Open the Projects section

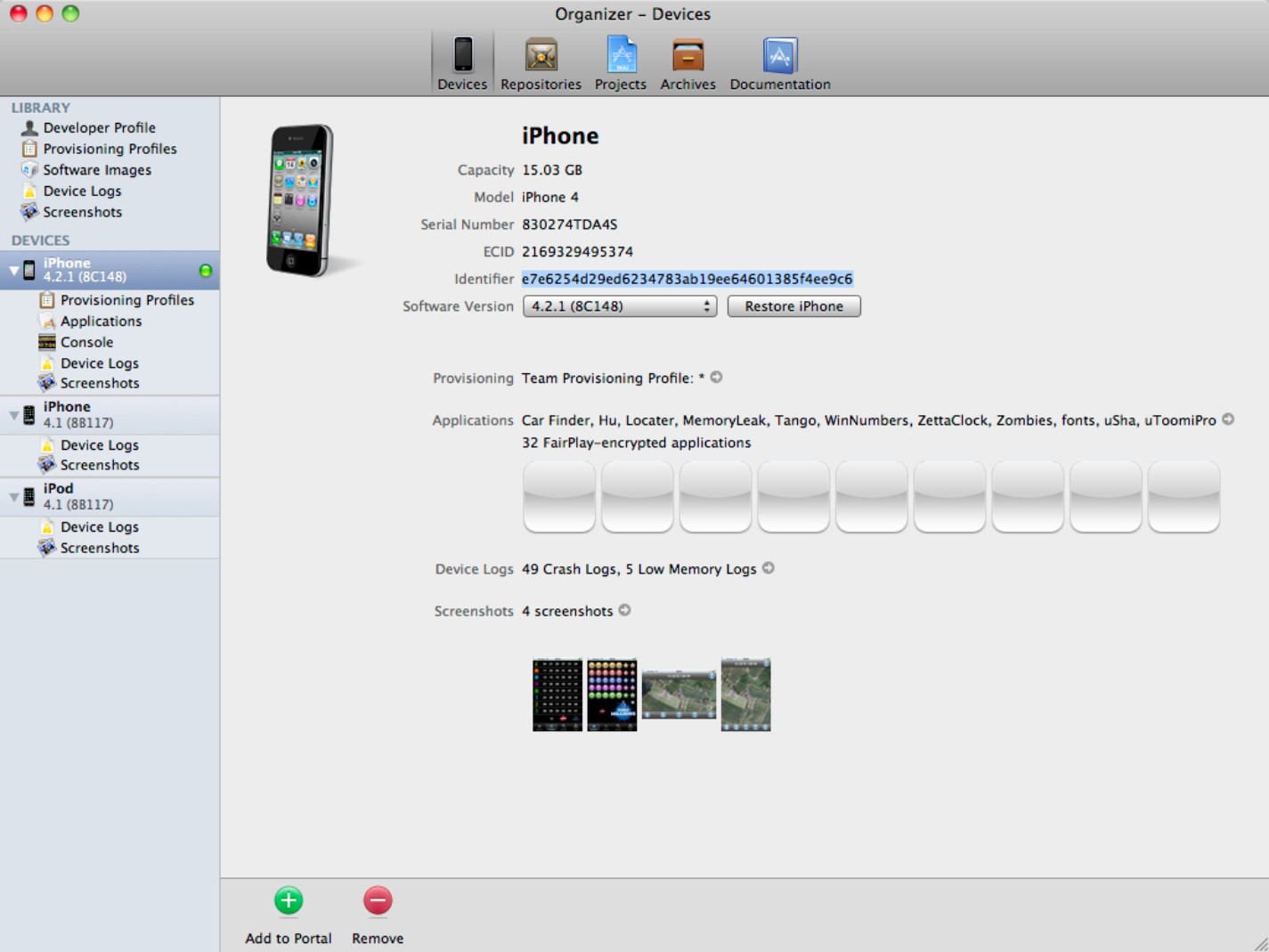point(621,62)
